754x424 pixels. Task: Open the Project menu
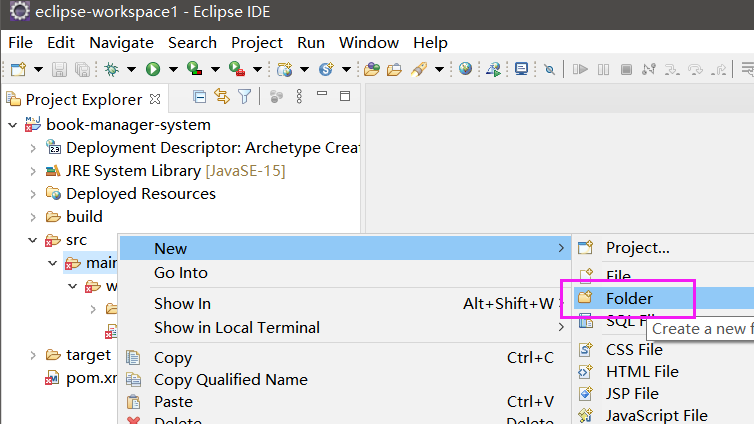pyautogui.click(x=257, y=43)
